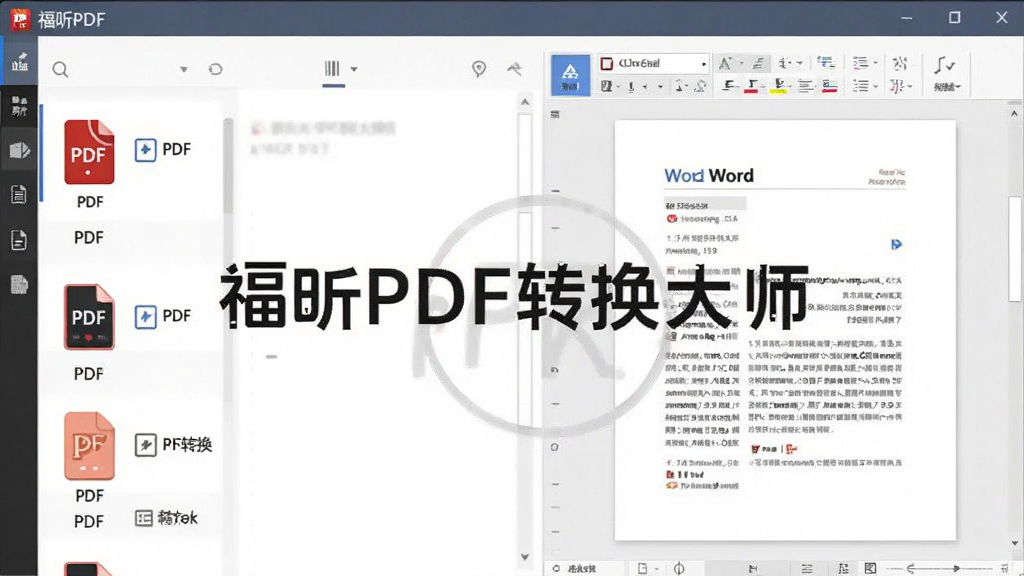This screenshot has width=1024, height=576.
Task: Click the up arrow of middle panel scrollbar
Action: pos(525,102)
